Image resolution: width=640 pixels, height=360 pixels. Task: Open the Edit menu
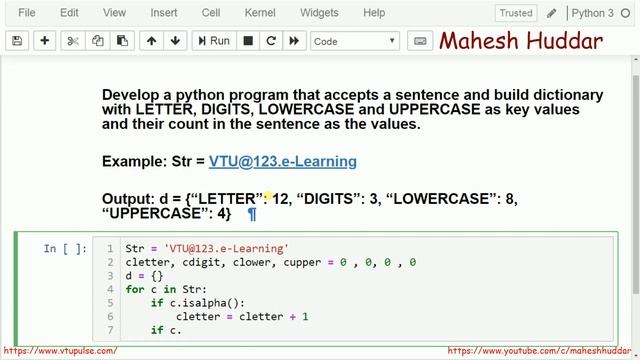point(69,13)
